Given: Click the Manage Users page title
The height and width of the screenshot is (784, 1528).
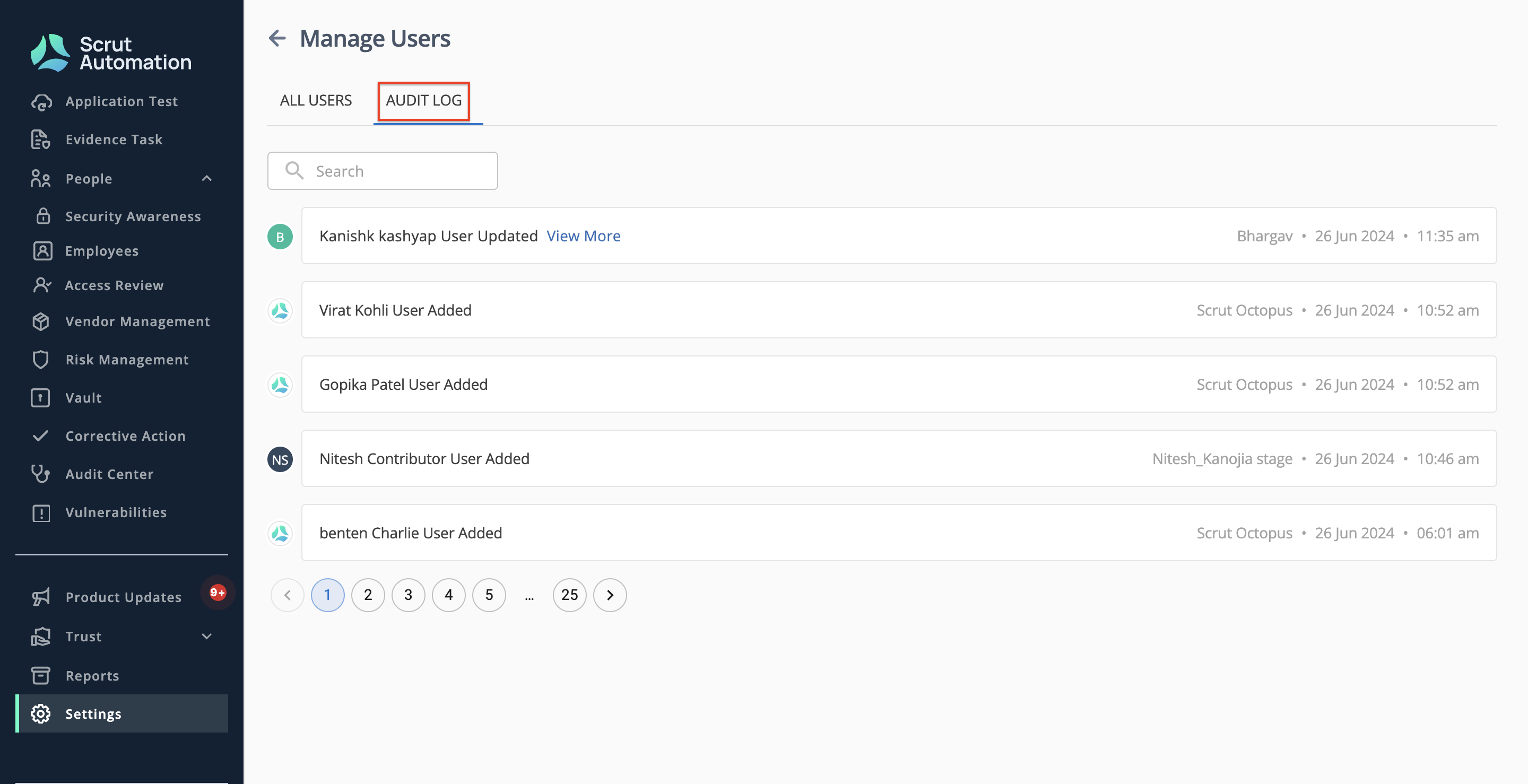Looking at the screenshot, I should (x=375, y=39).
